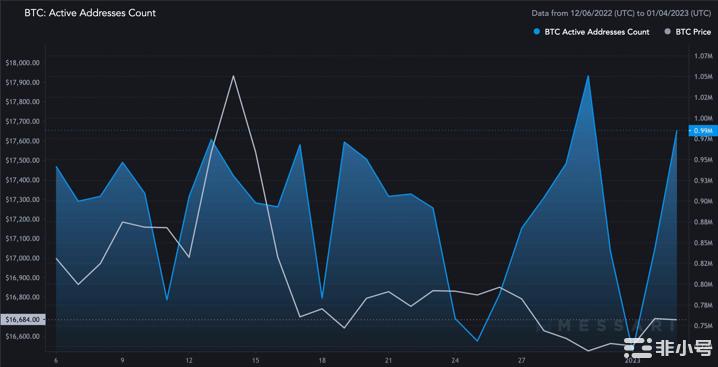The width and height of the screenshot is (718, 367).
Task: Click the $17,700.00 left axis label
Action: click(x=22, y=121)
